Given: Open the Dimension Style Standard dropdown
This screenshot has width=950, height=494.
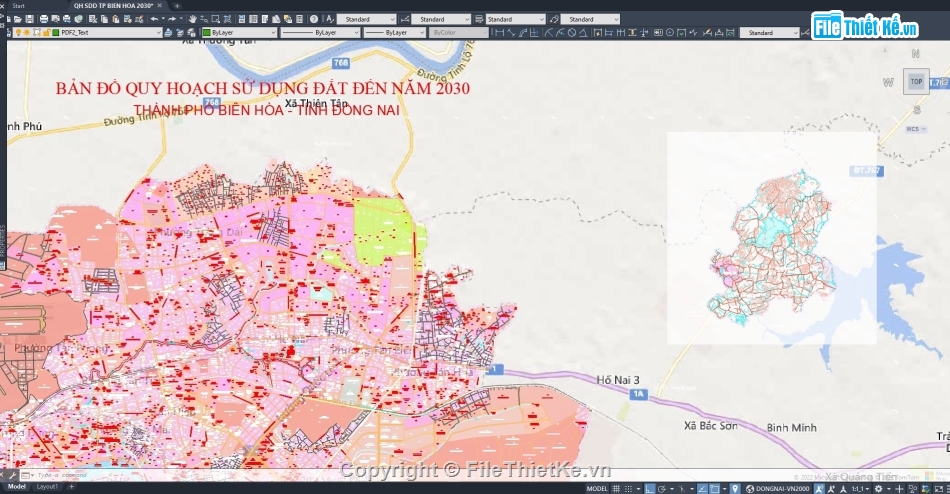Looking at the screenshot, I should (441, 19).
